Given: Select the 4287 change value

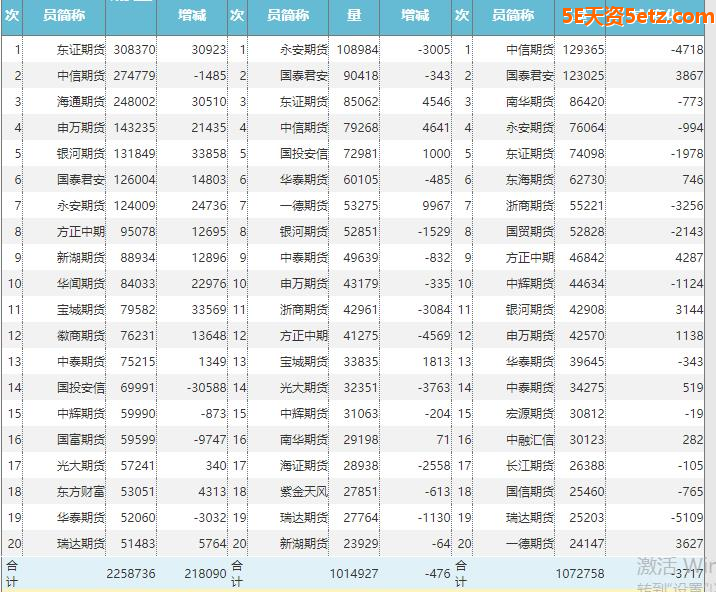Looking at the screenshot, I should point(689,258).
